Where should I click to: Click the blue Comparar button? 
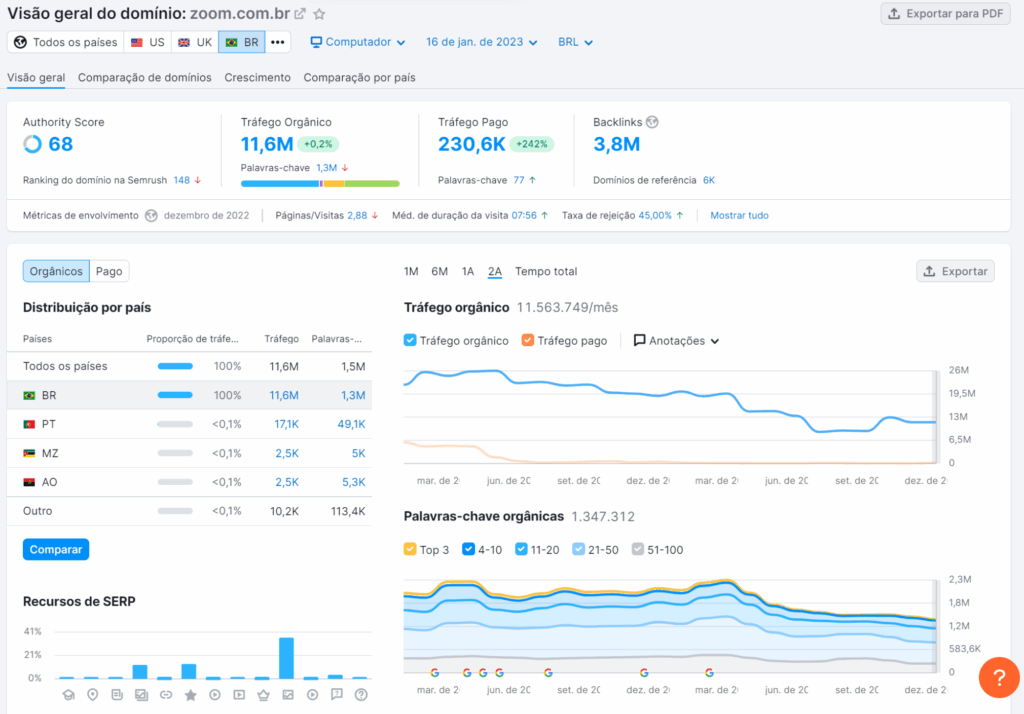click(x=56, y=549)
